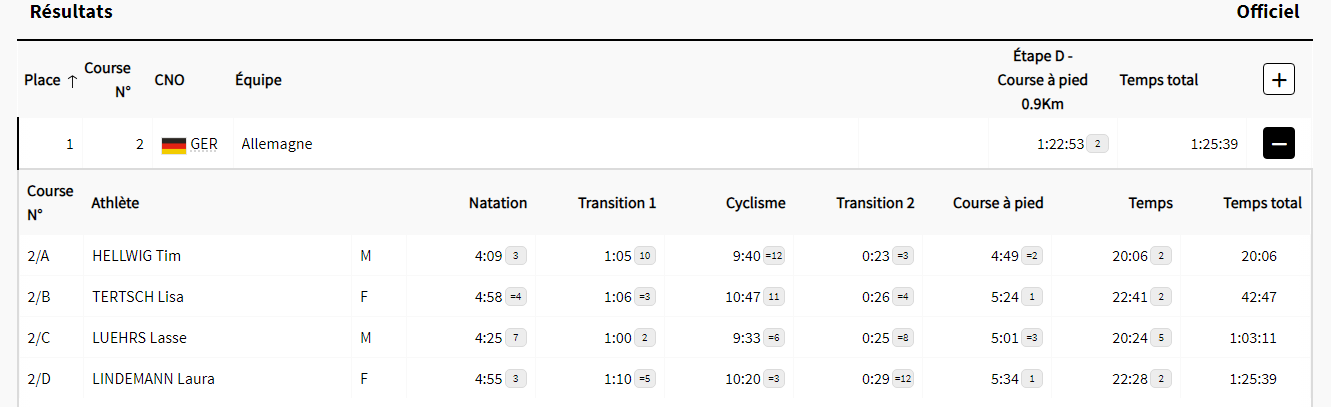Click the Cyclisme column header

755,203
